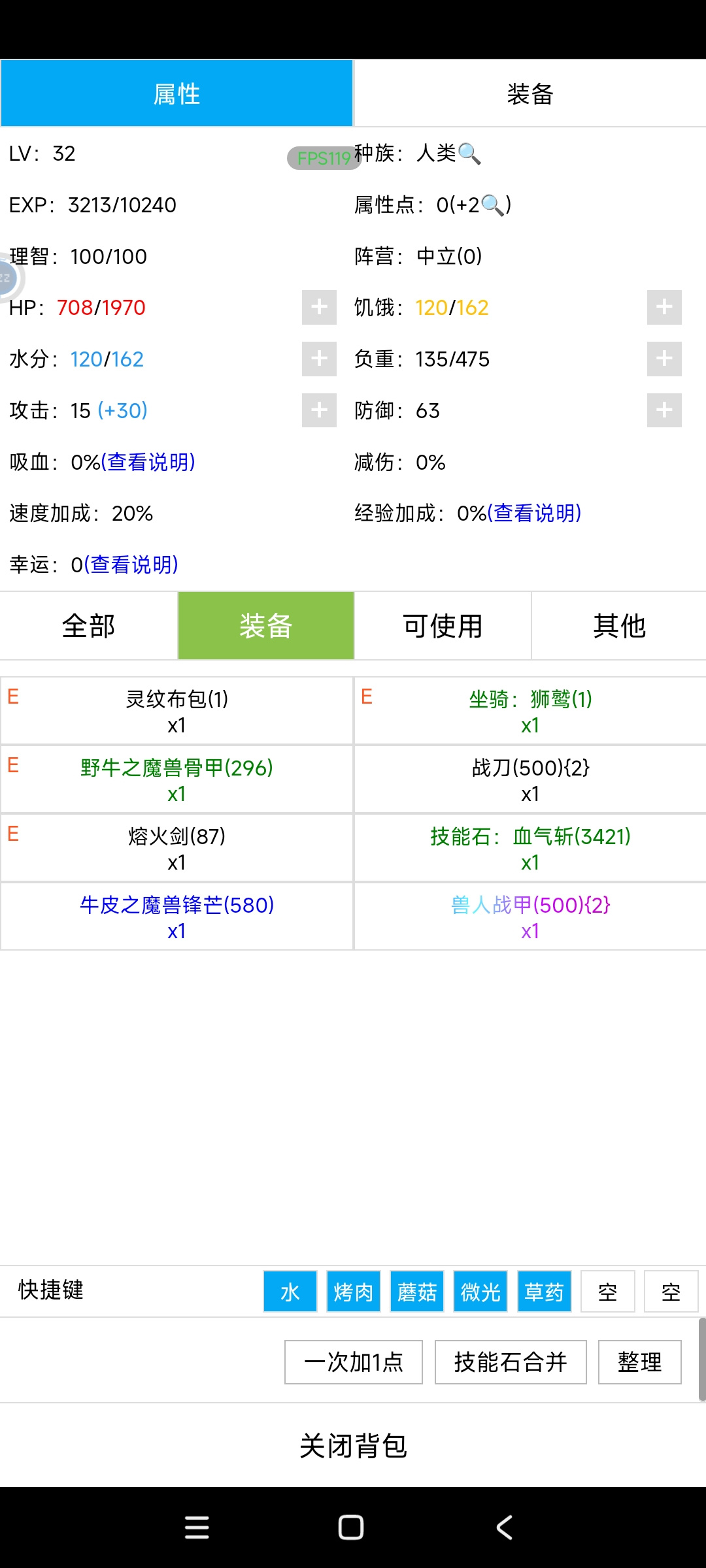Tap the Android back arrow
The image size is (706, 1568).
pos(504,1527)
